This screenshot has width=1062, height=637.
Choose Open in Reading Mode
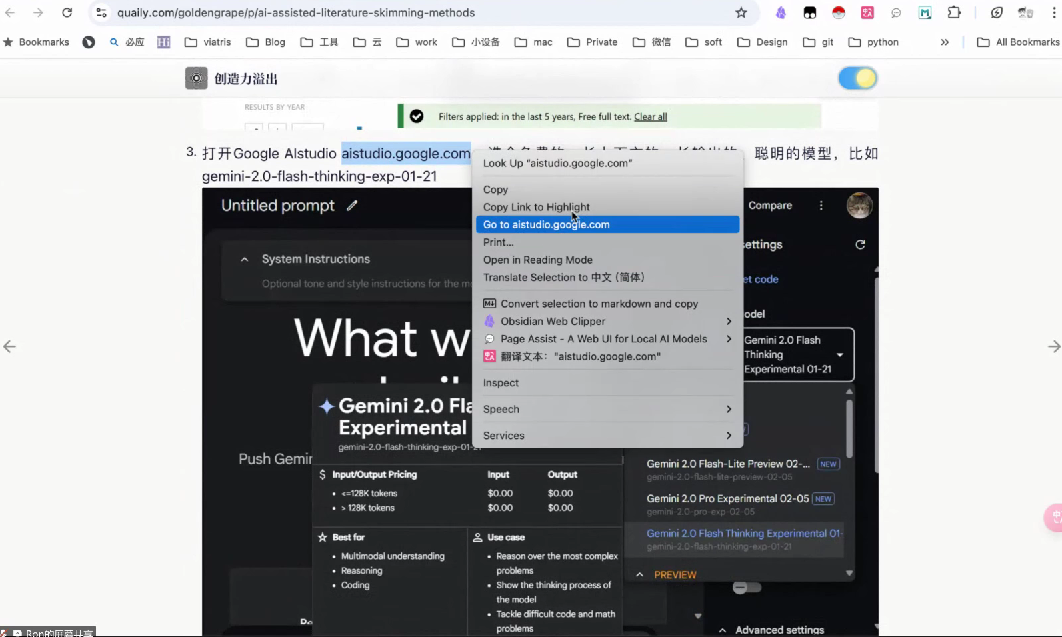click(608, 260)
